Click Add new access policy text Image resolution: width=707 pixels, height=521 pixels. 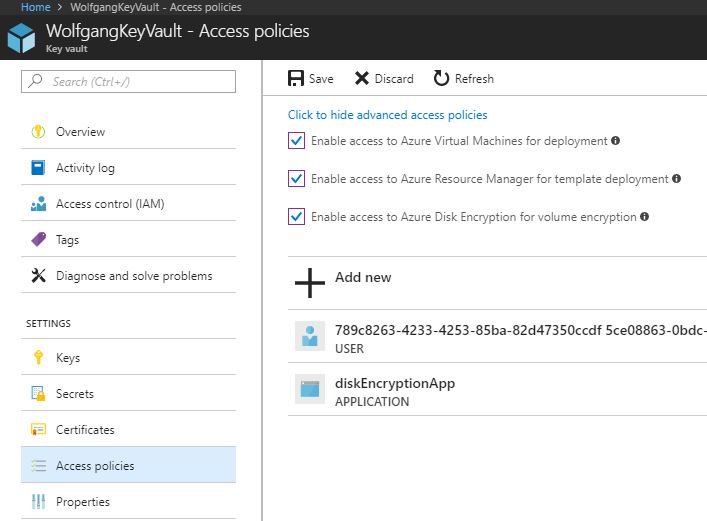tap(363, 277)
